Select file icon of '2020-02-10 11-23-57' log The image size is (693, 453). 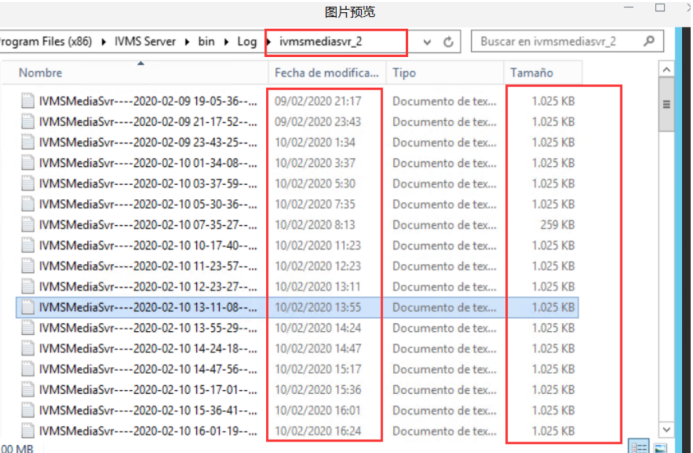[x=28, y=266]
